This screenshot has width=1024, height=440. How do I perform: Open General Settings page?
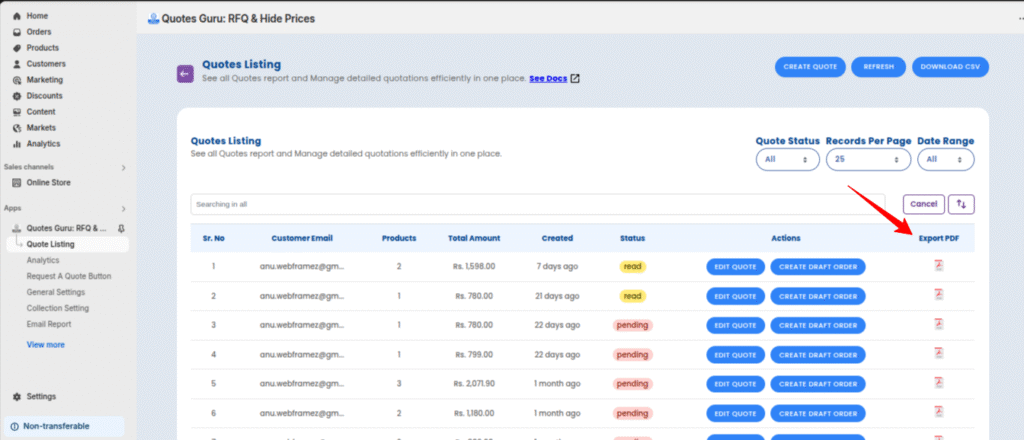[x=56, y=292]
